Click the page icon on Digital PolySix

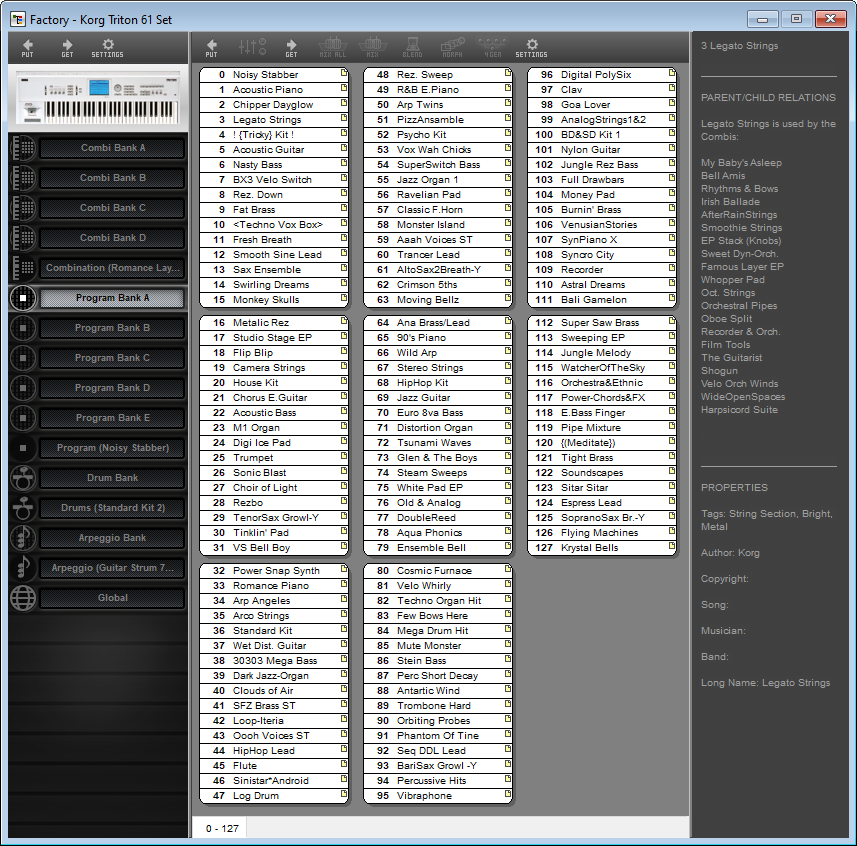click(672, 73)
